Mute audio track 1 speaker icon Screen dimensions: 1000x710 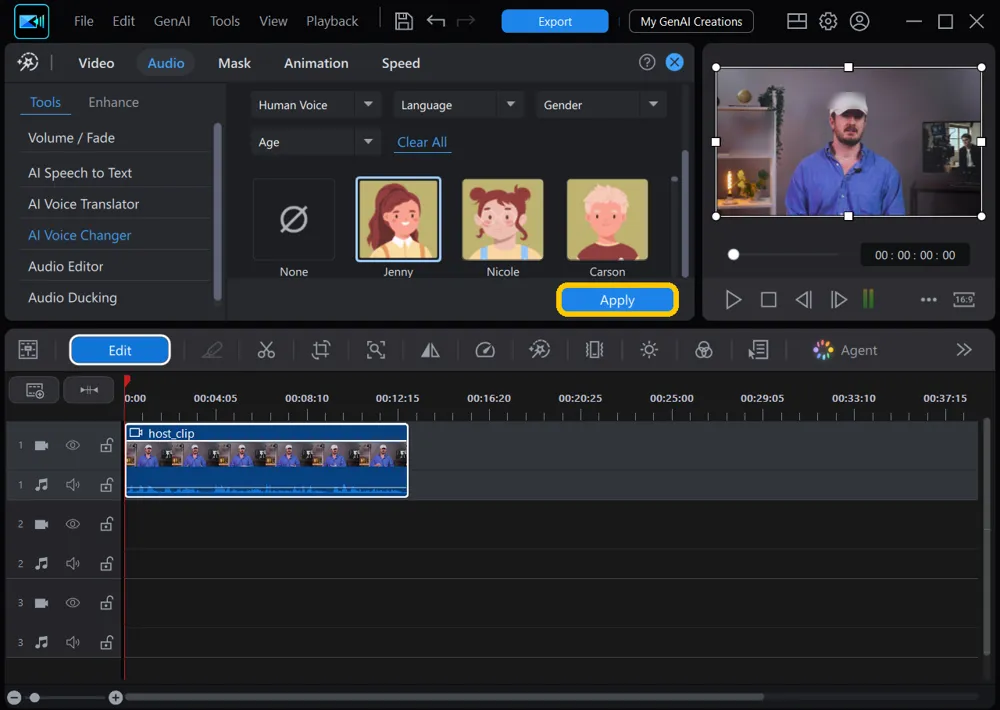pyautogui.click(x=73, y=485)
